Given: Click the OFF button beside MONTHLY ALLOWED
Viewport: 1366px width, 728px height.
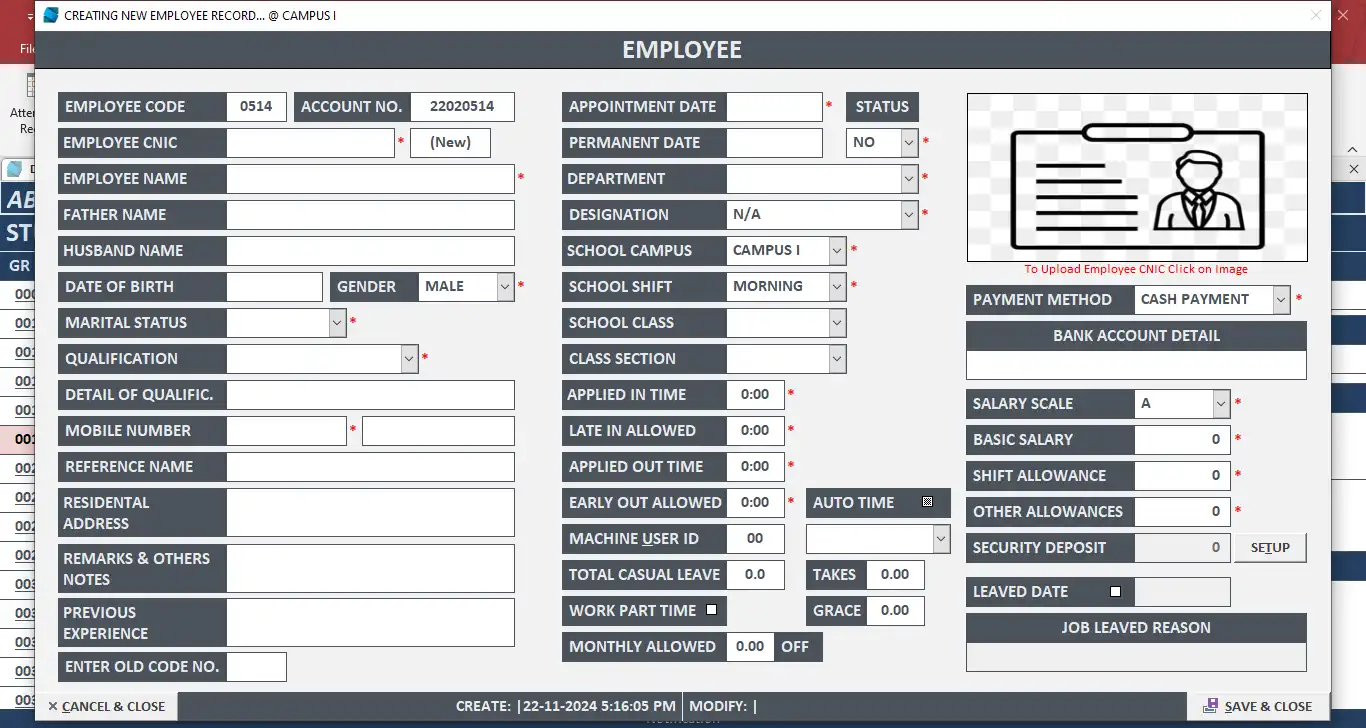Looking at the screenshot, I should 797,646.
